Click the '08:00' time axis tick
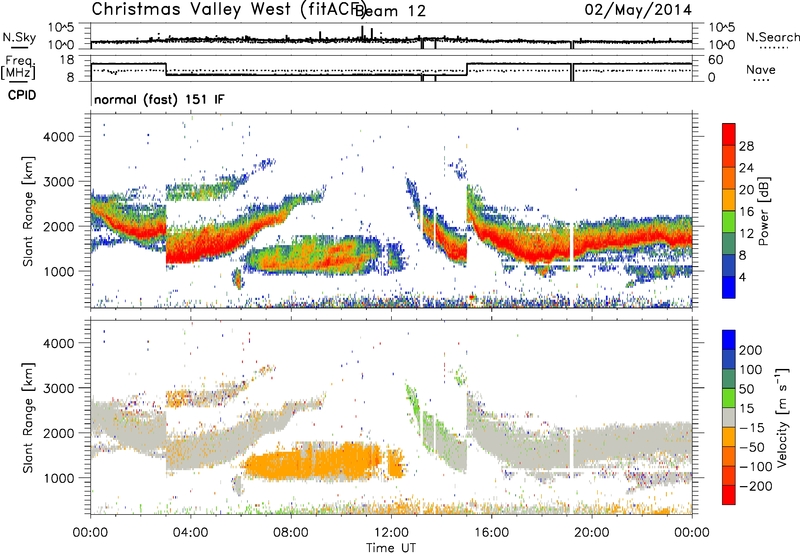The image size is (800, 554). pos(291,533)
